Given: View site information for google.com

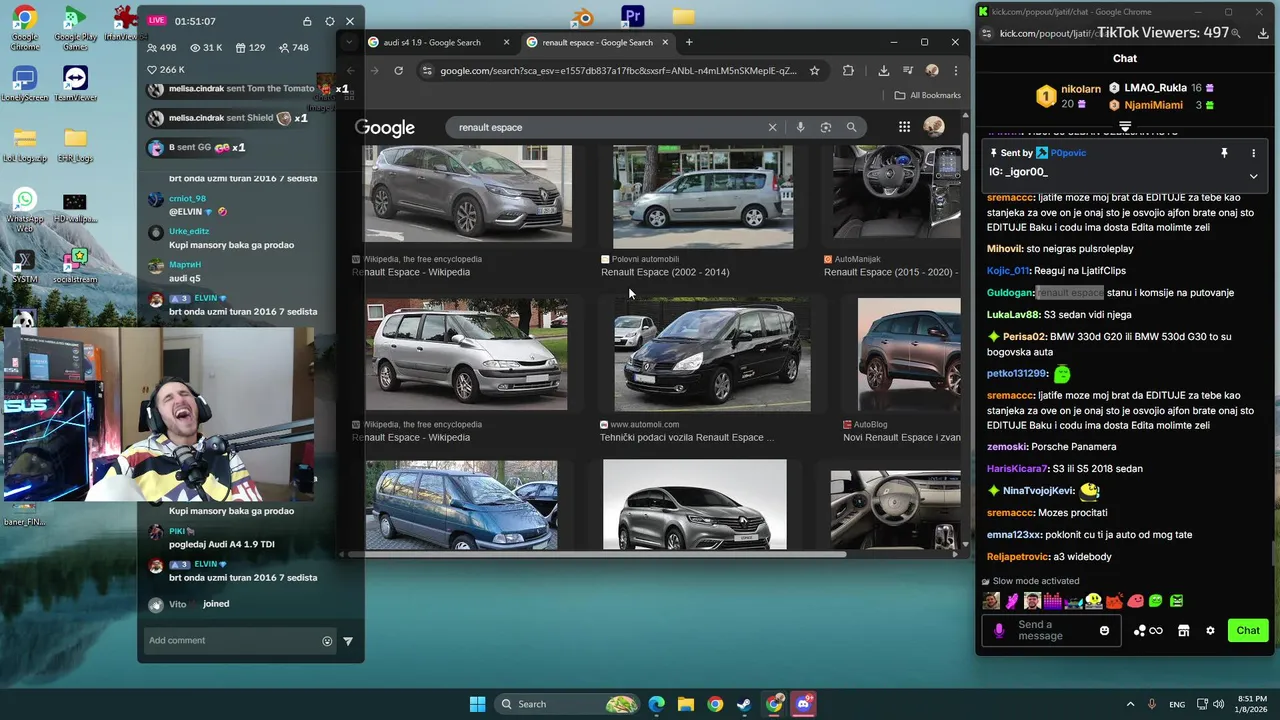Looking at the screenshot, I should (x=428, y=71).
